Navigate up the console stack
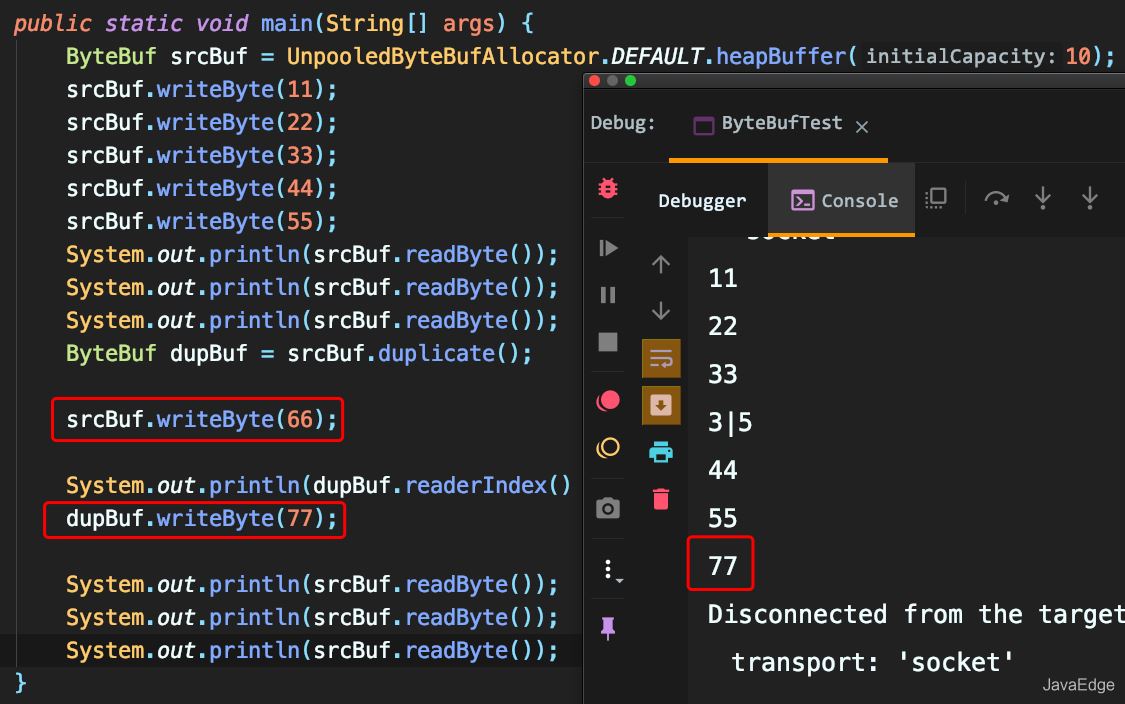The image size is (1125, 704). (x=660, y=263)
